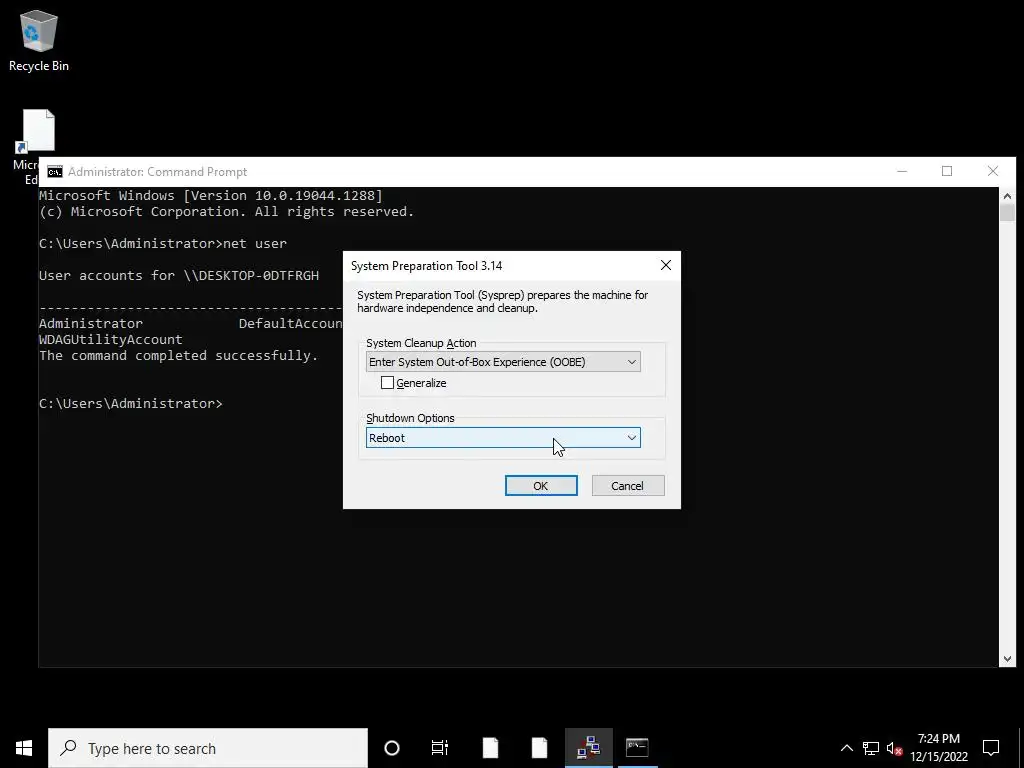Screen dimensions: 1024x768
Task: Close the Command Prompt window
Action: 993,171
